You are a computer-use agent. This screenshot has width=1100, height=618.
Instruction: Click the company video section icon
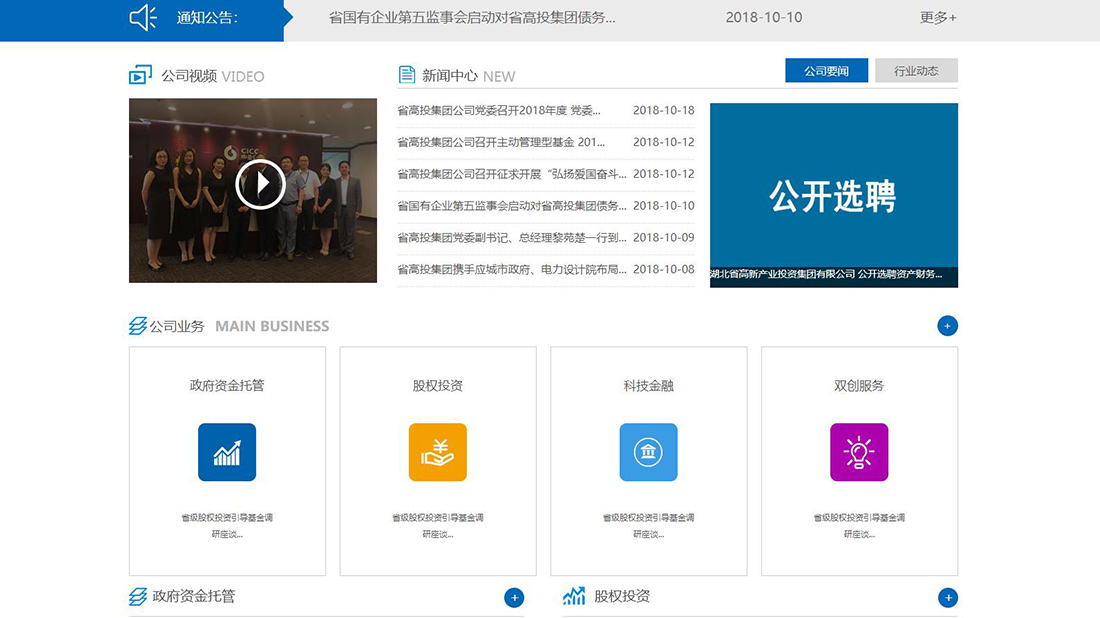pyautogui.click(x=140, y=75)
